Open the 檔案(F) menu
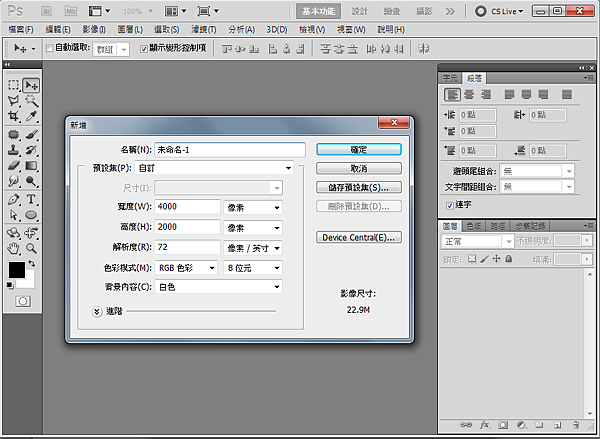The width and height of the screenshot is (600, 439). 20,30
